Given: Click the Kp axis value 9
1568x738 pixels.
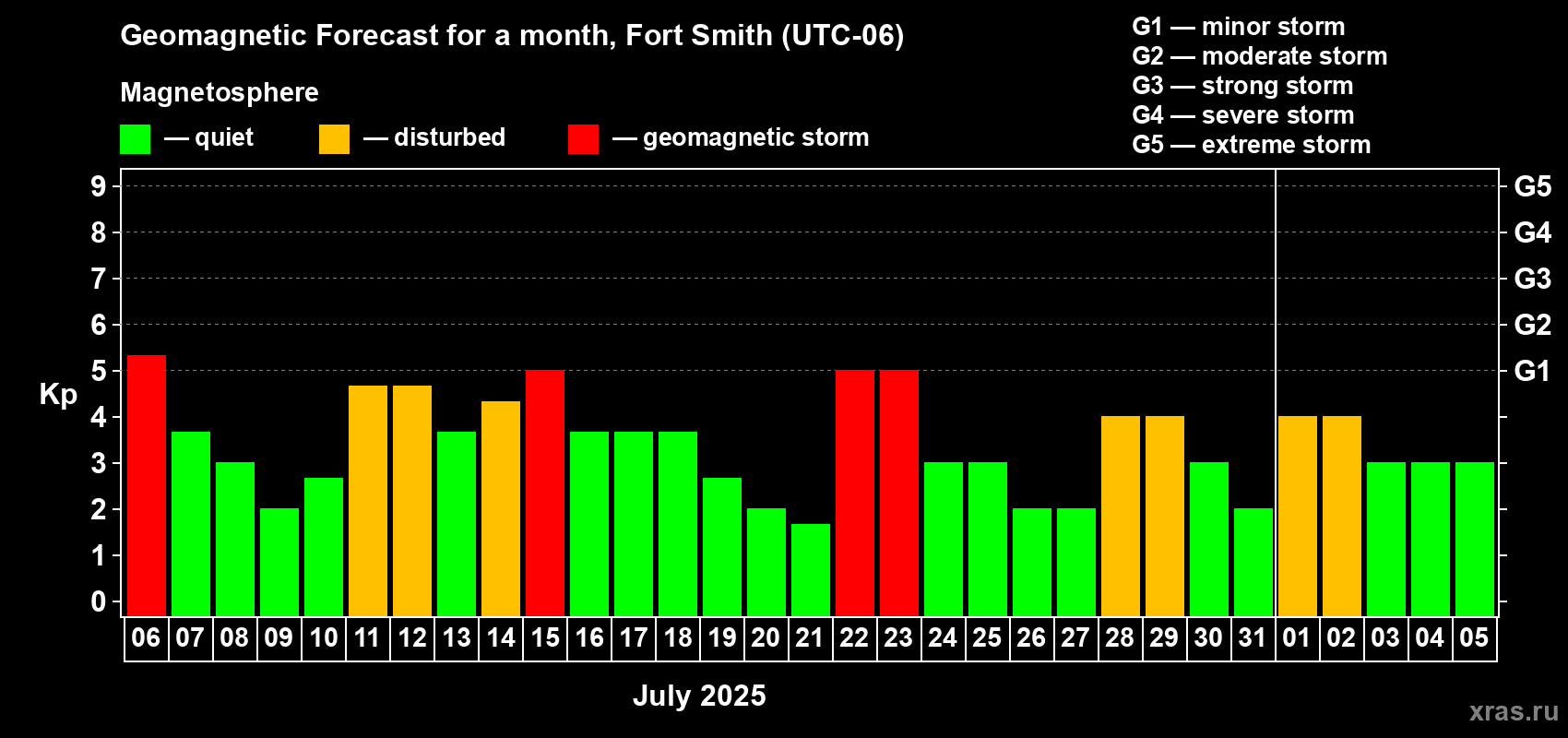Looking at the screenshot, I should pyautogui.click(x=99, y=186).
